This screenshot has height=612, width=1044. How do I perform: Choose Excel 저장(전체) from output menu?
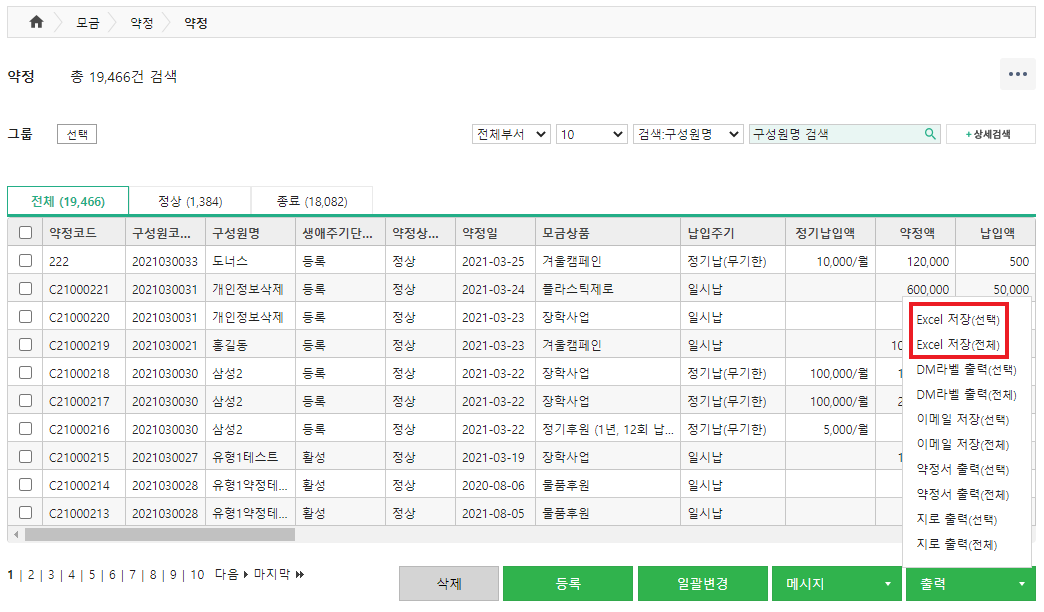956,344
